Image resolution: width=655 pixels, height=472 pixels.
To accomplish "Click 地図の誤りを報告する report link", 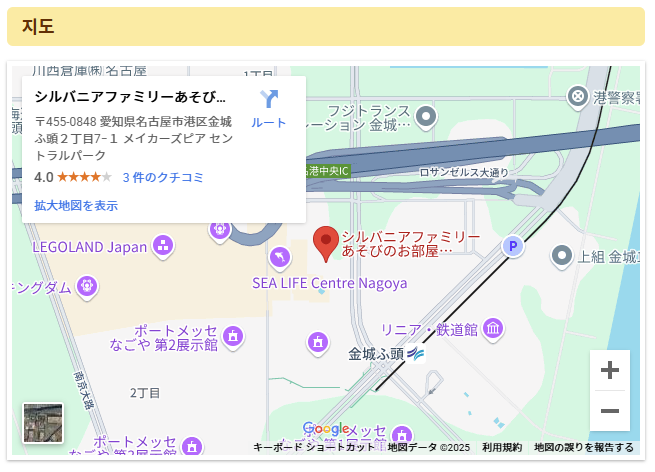I will click(584, 447).
